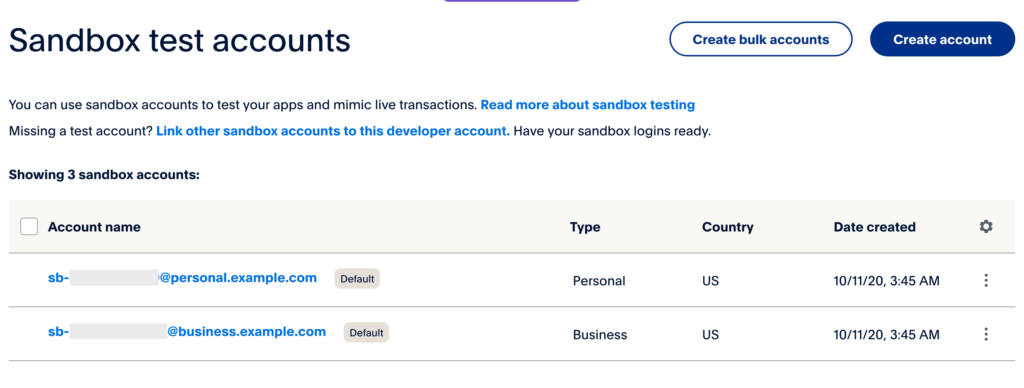Screen dimensions: 1024x388
Task: Open three-dot menu for personal account row
Action: 985,280
